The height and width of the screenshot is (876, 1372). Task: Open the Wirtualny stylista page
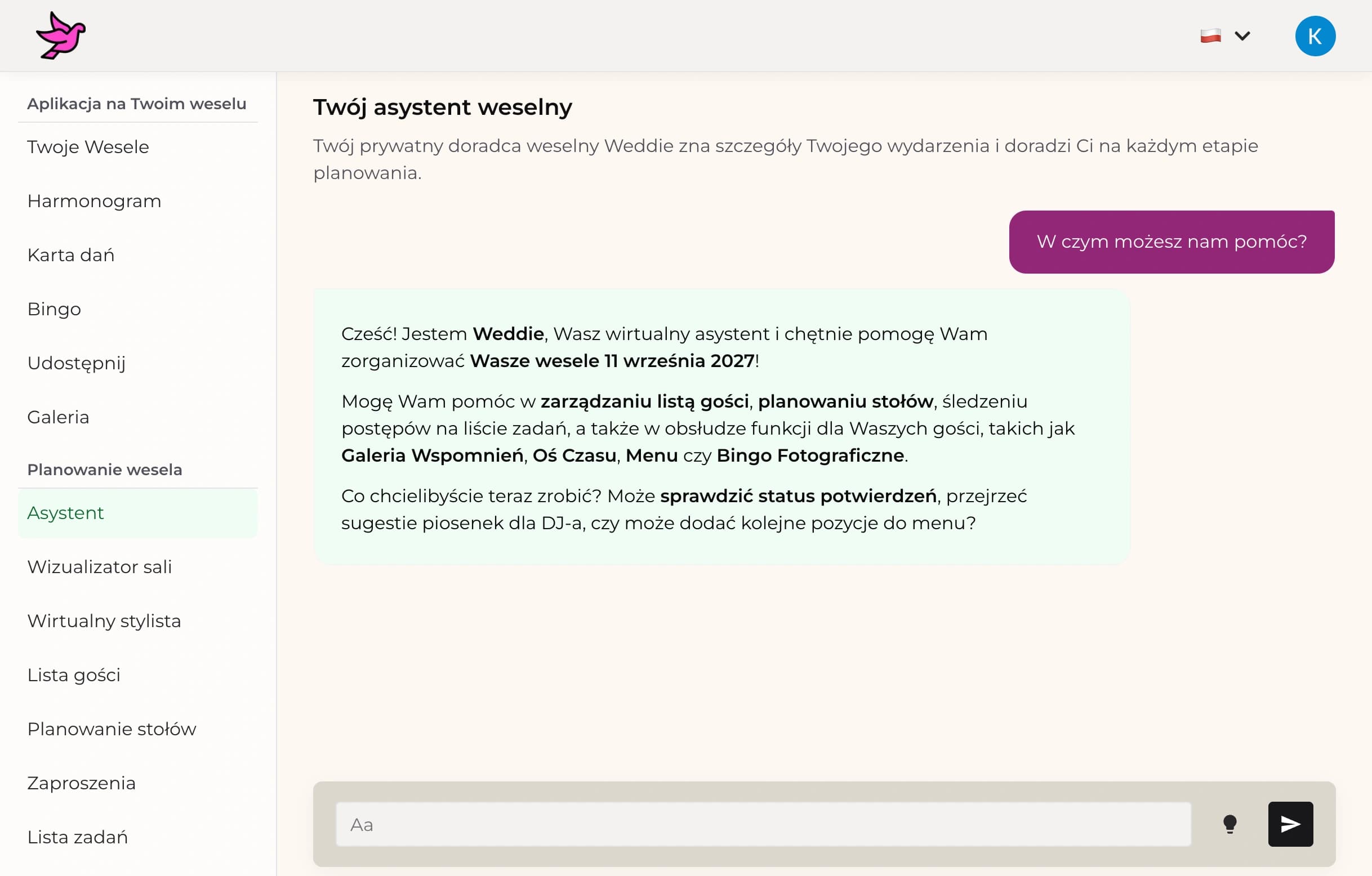point(104,621)
